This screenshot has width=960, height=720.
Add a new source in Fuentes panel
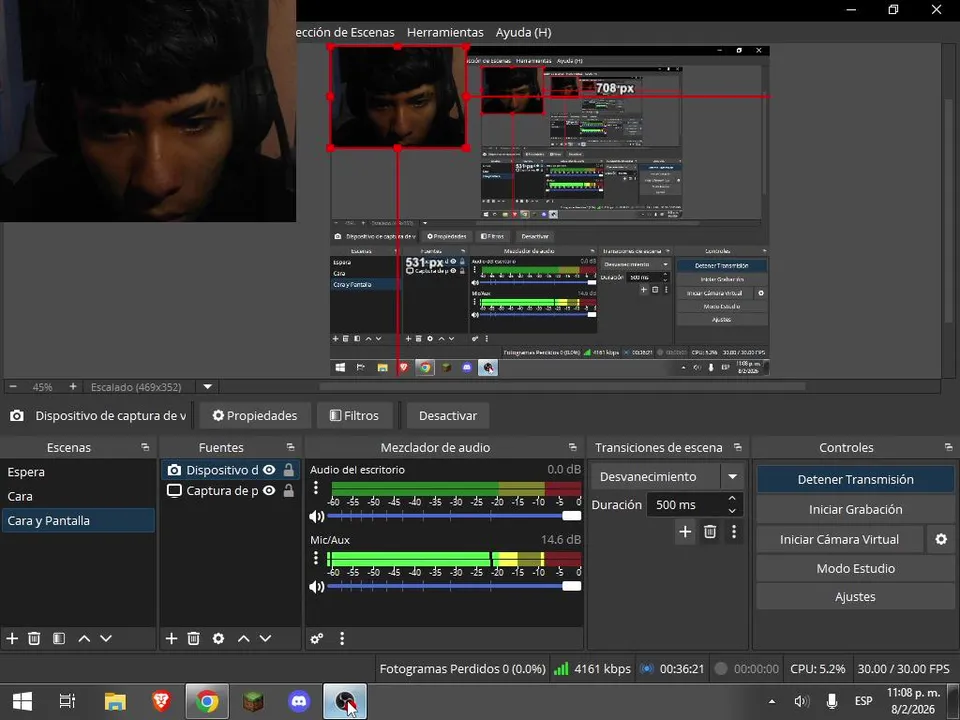click(x=171, y=639)
